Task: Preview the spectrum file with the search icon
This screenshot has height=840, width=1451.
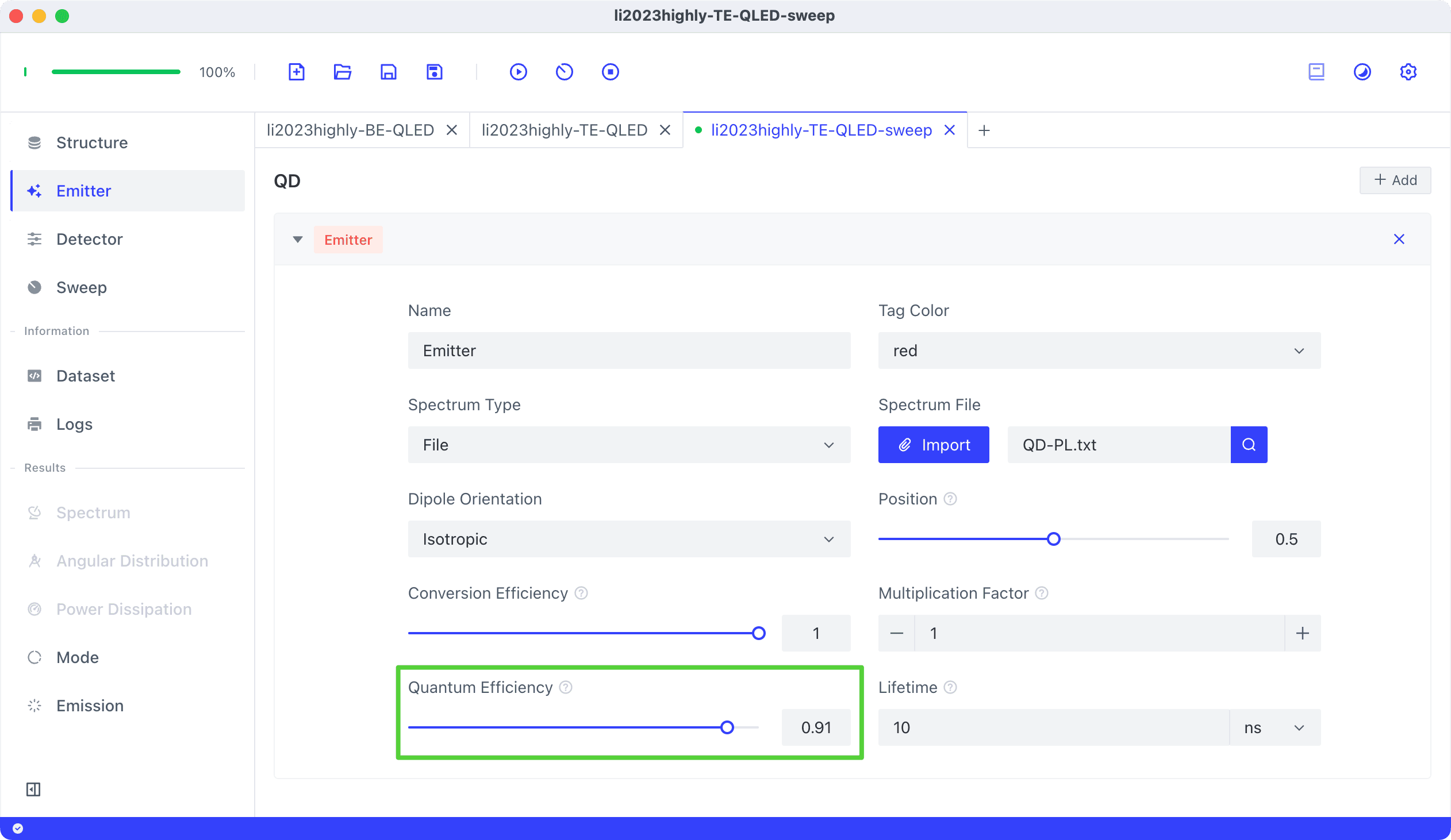Action: [1249, 445]
